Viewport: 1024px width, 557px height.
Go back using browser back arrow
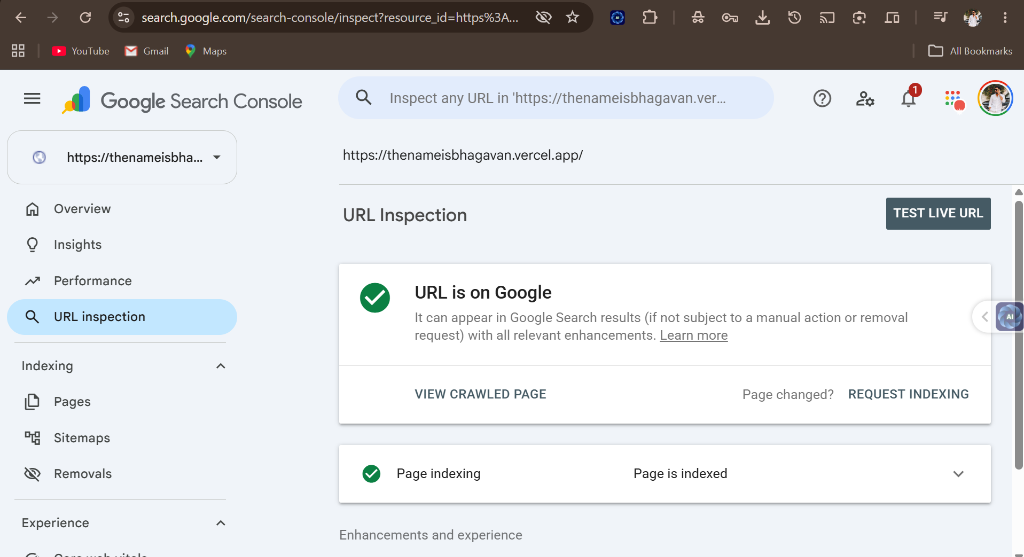coord(20,18)
